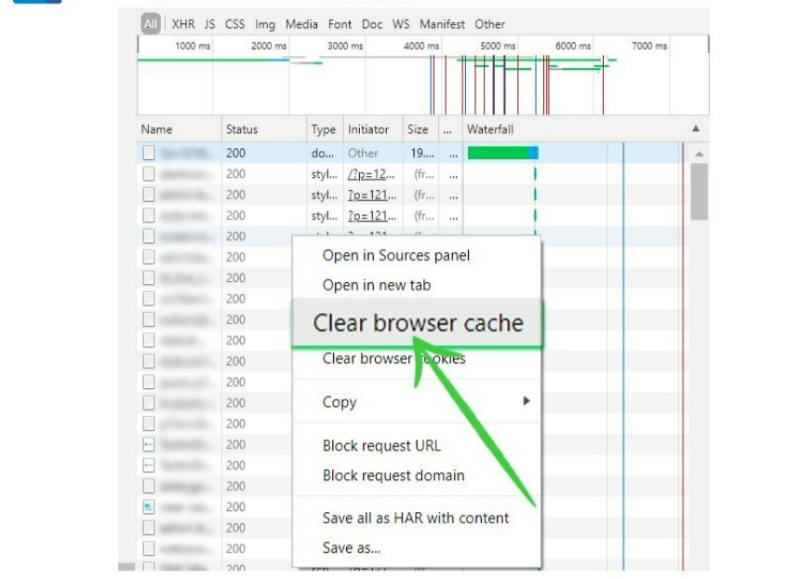Viewport: 800px width, 579px height.
Task: Filter requests by WS
Action: click(401, 24)
